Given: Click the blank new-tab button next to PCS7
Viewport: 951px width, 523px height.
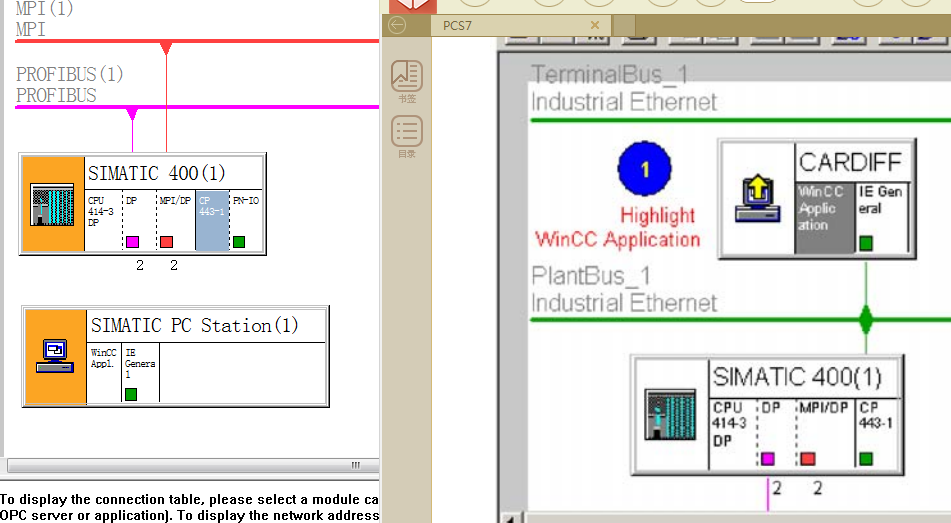Looking at the screenshot, I should click(624, 25).
